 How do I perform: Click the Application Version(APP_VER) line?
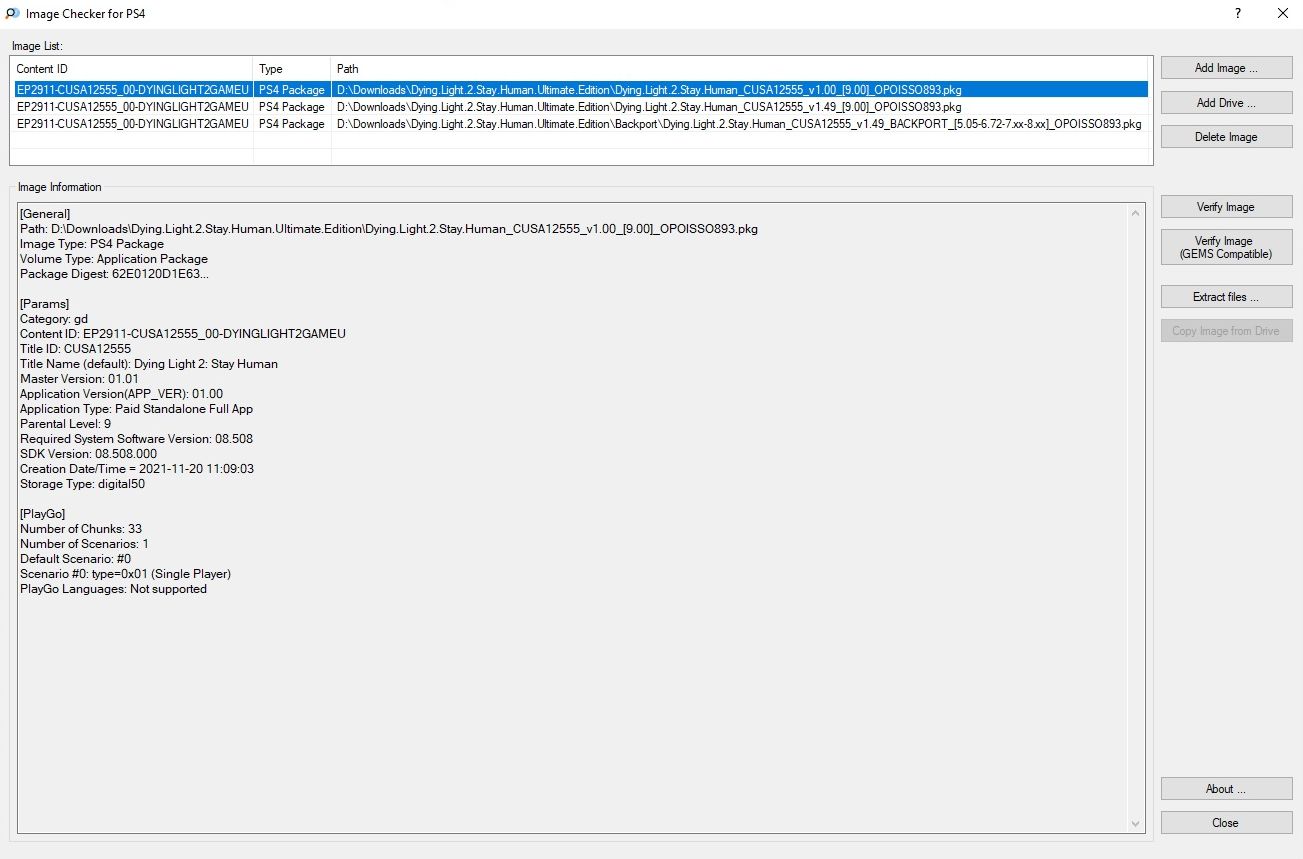[x=122, y=394]
